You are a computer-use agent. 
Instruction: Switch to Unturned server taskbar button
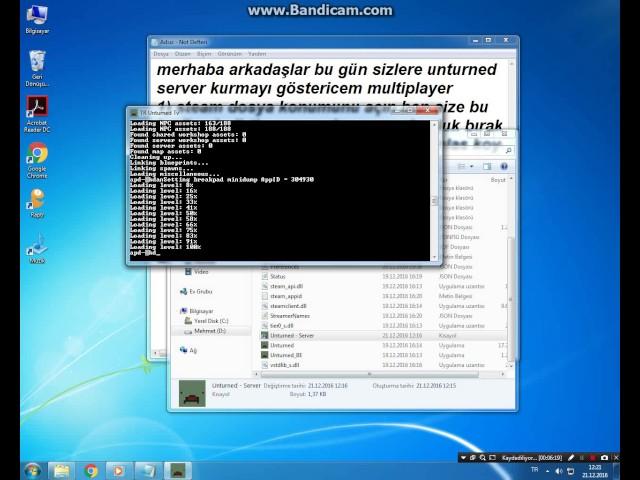point(178,471)
